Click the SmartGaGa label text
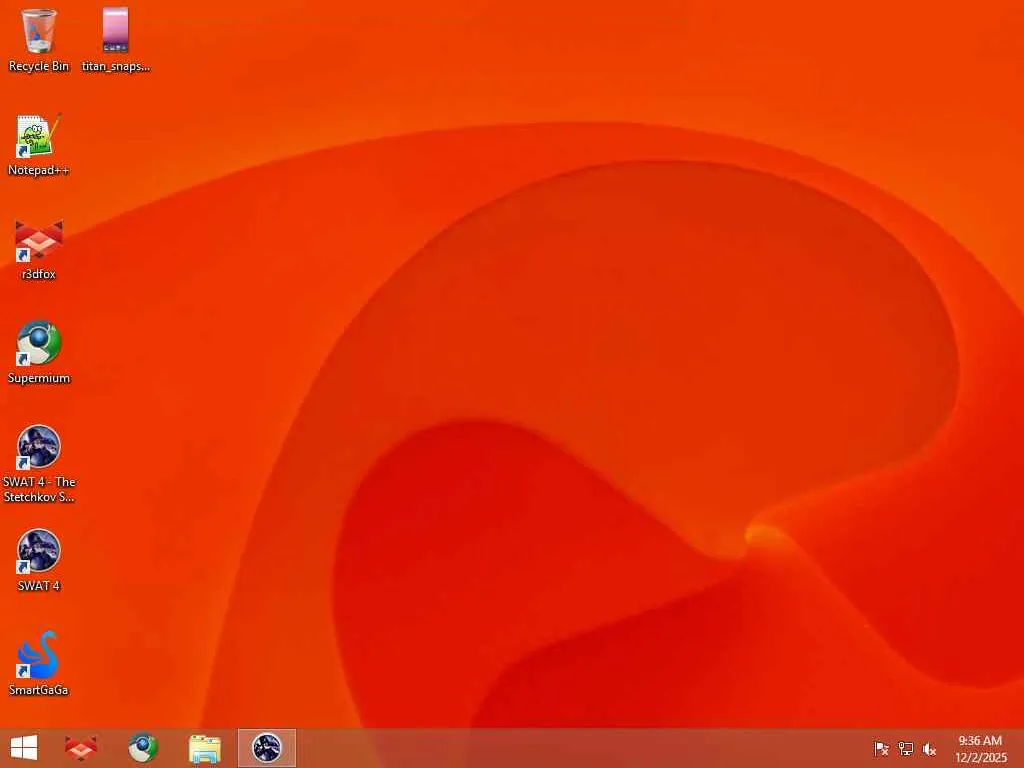The image size is (1024, 768). coord(39,690)
